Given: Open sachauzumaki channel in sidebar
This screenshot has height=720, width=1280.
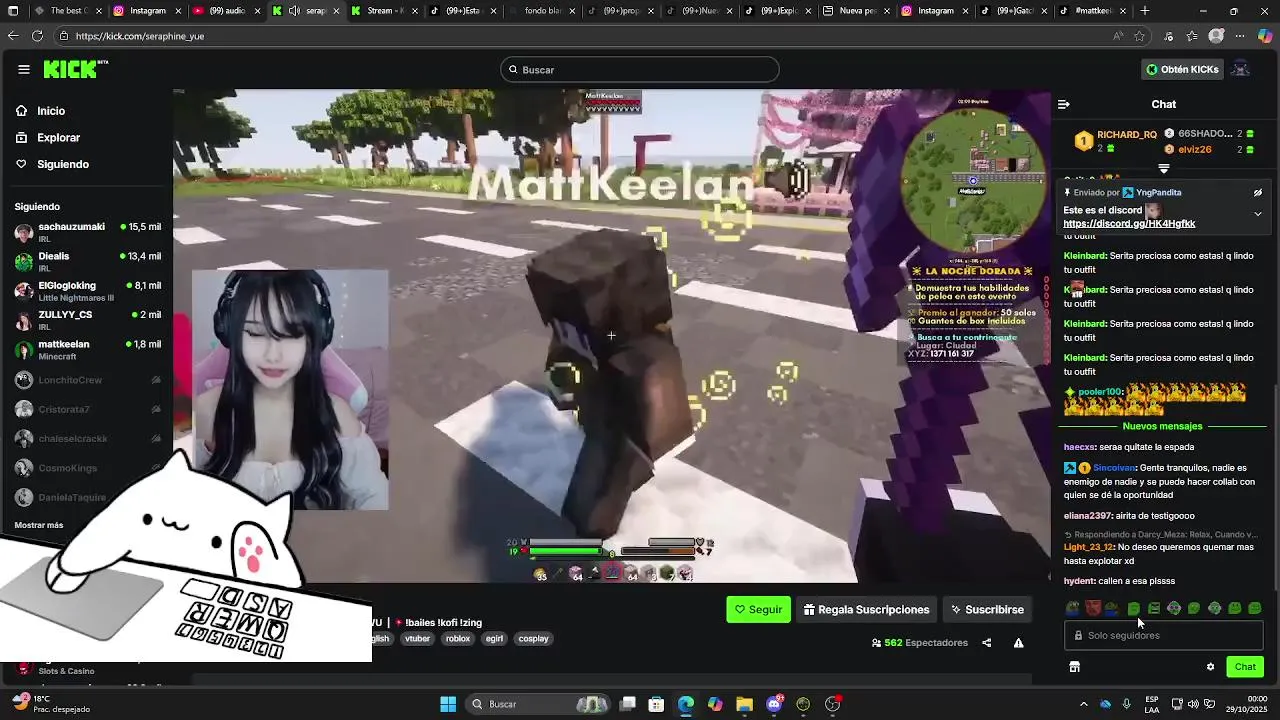Looking at the screenshot, I should tap(88, 233).
